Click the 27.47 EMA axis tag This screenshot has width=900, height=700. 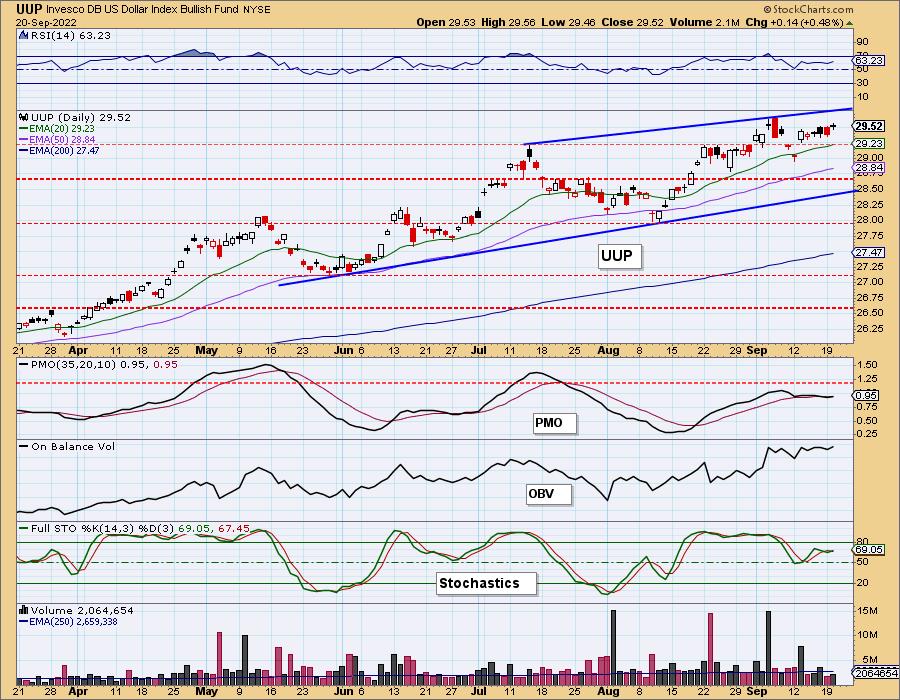click(869, 252)
